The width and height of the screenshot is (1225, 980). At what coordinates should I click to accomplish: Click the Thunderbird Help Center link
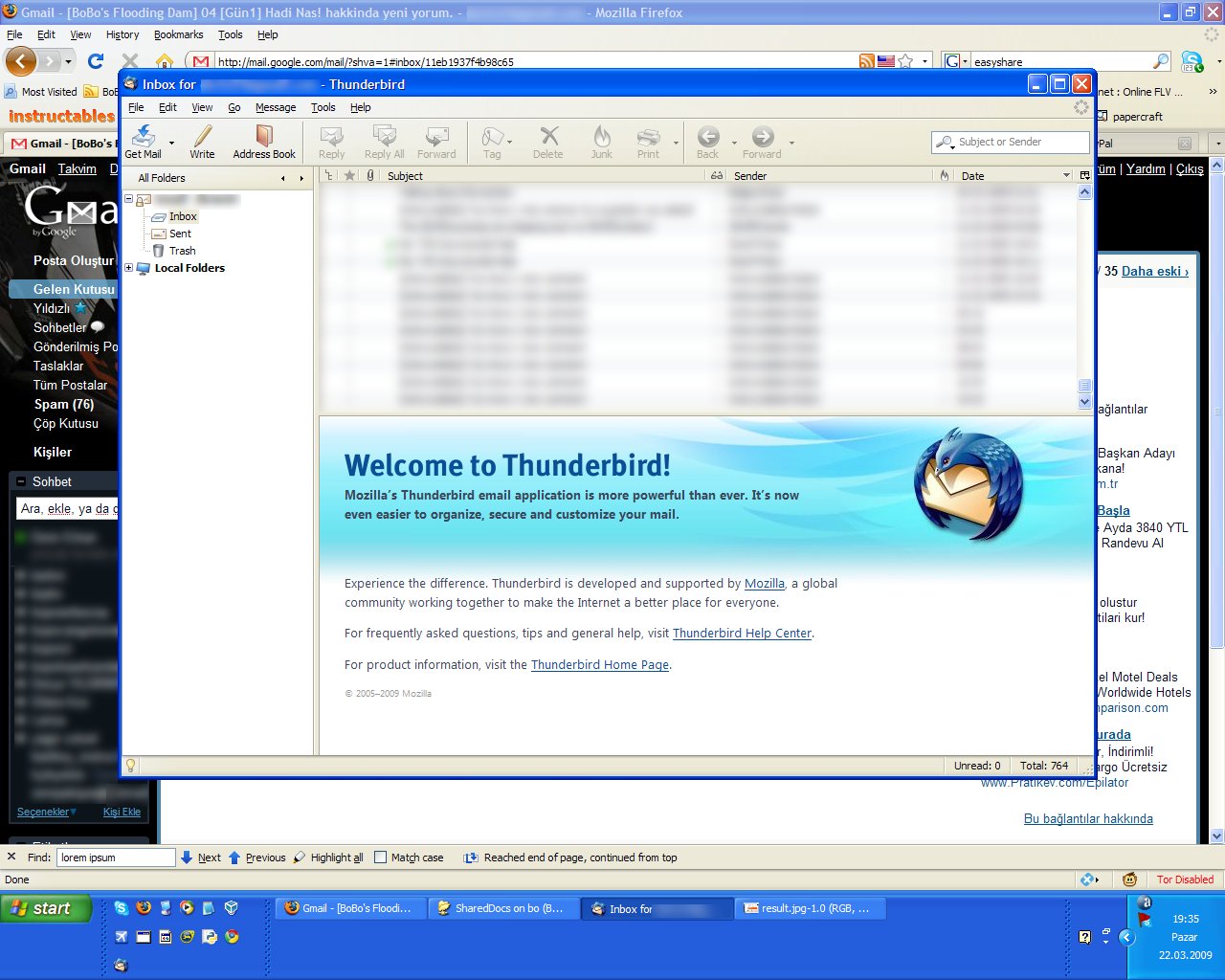[x=742, y=633]
